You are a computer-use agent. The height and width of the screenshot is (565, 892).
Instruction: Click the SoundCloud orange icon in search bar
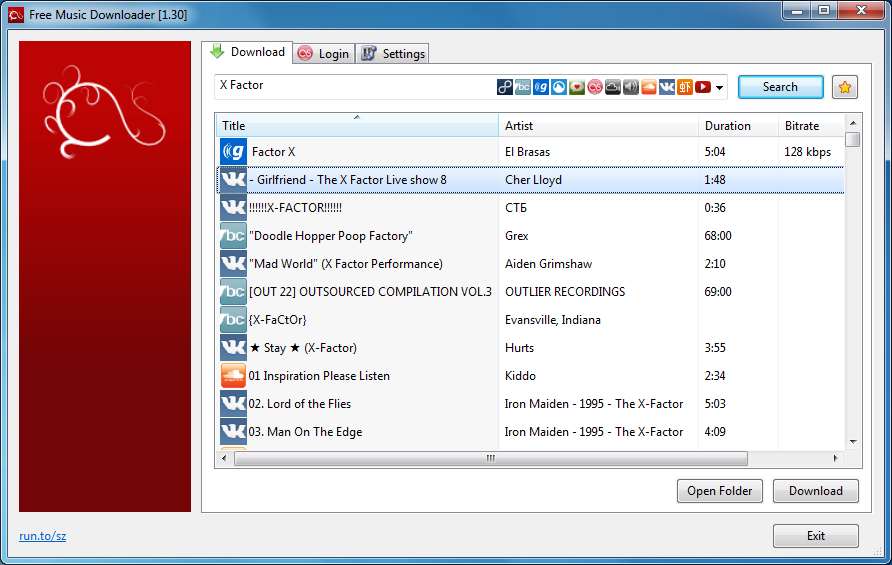tap(649, 87)
